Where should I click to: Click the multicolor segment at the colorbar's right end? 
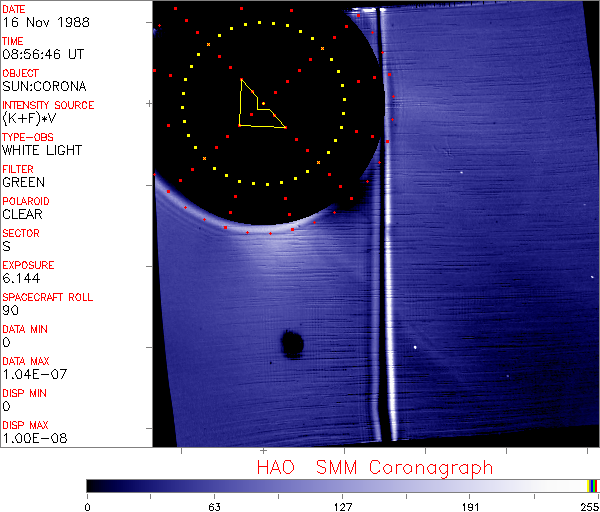click(x=592, y=485)
